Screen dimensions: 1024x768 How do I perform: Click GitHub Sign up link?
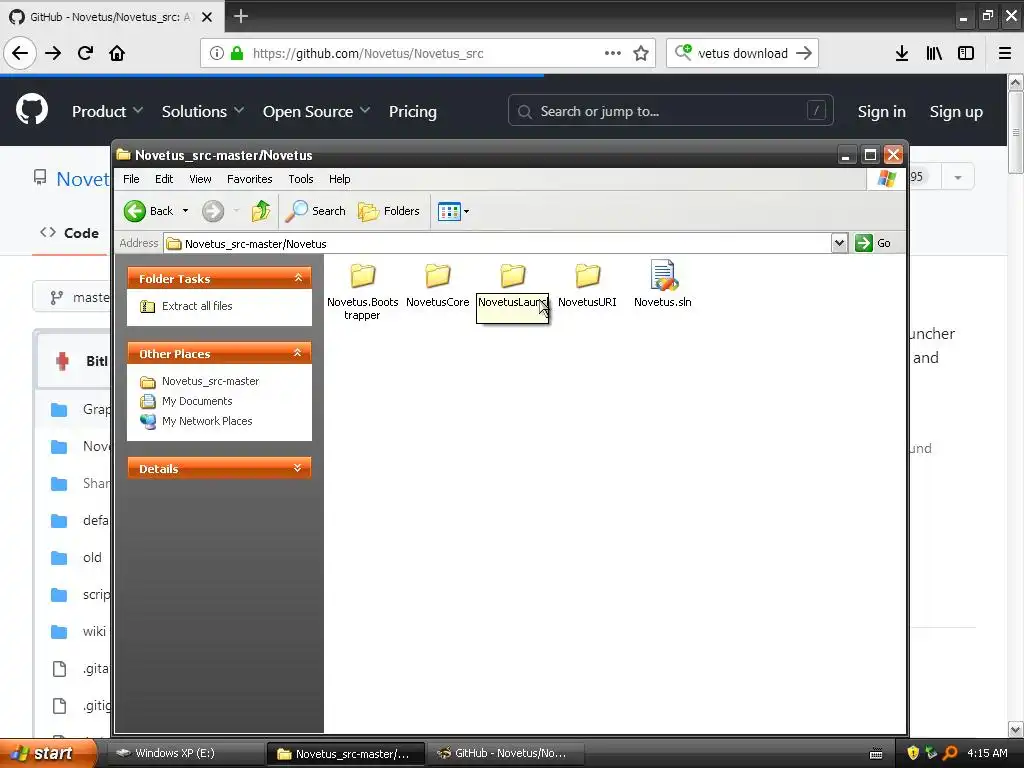pos(956,112)
